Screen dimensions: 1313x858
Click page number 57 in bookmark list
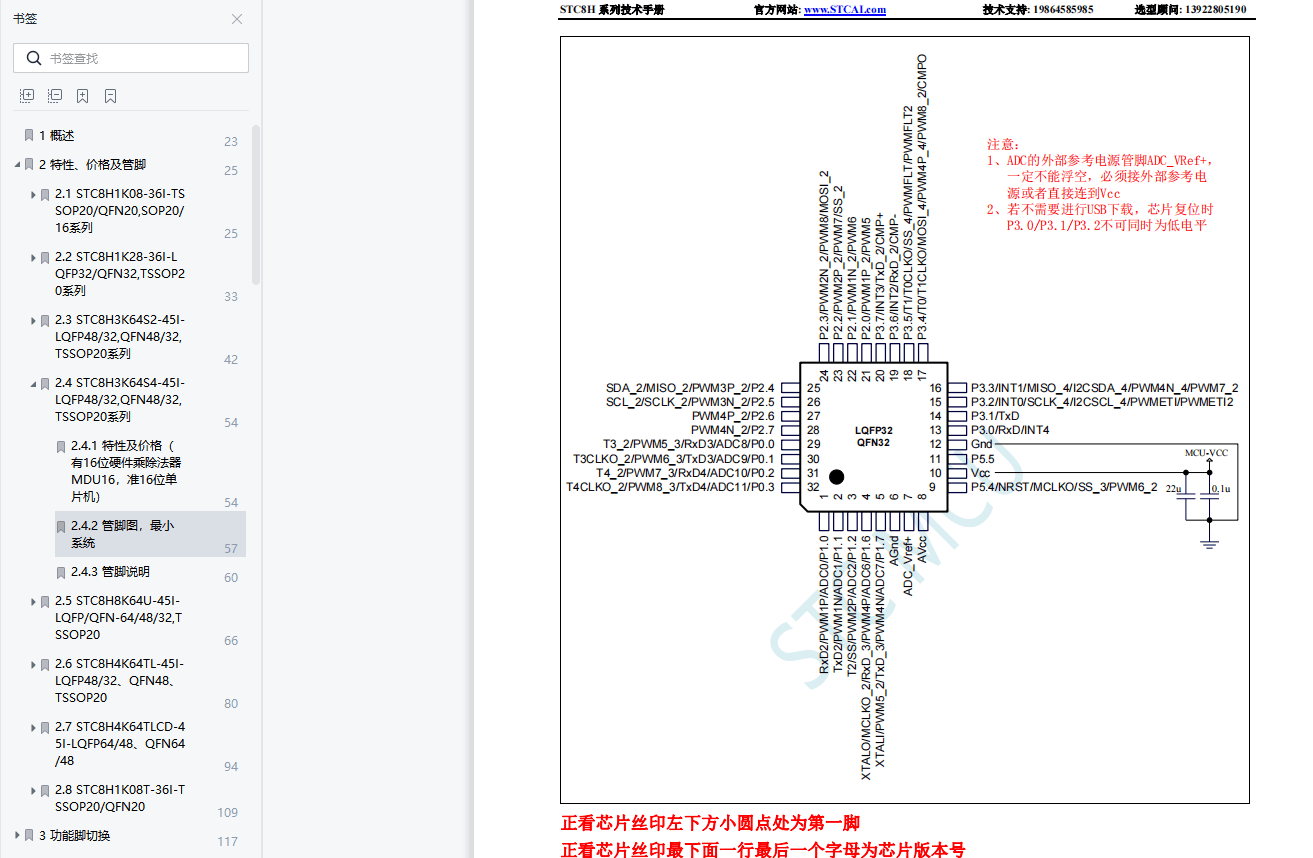coord(231,549)
